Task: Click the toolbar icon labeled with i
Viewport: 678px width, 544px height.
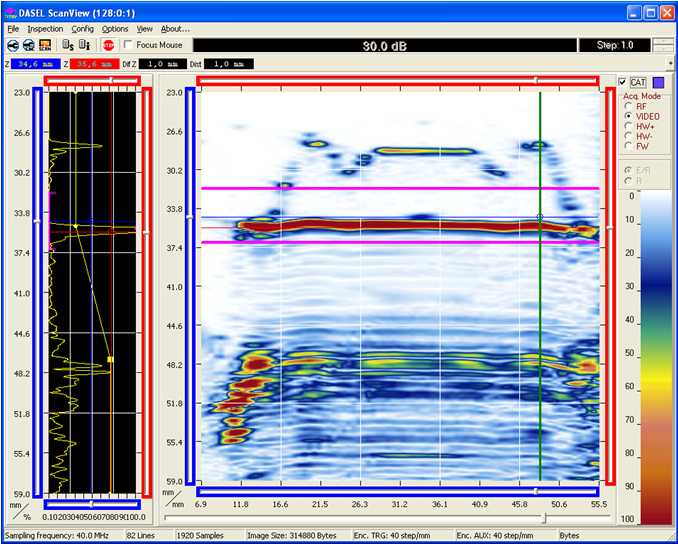Action: 85,45
